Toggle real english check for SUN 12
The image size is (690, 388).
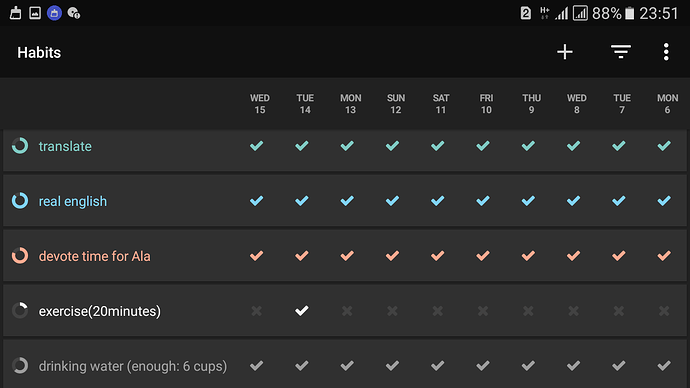coord(393,201)
